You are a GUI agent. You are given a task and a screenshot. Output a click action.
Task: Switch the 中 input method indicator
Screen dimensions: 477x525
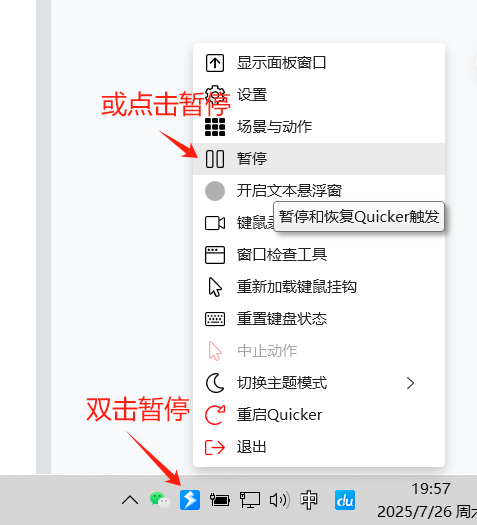pos(309,500)
